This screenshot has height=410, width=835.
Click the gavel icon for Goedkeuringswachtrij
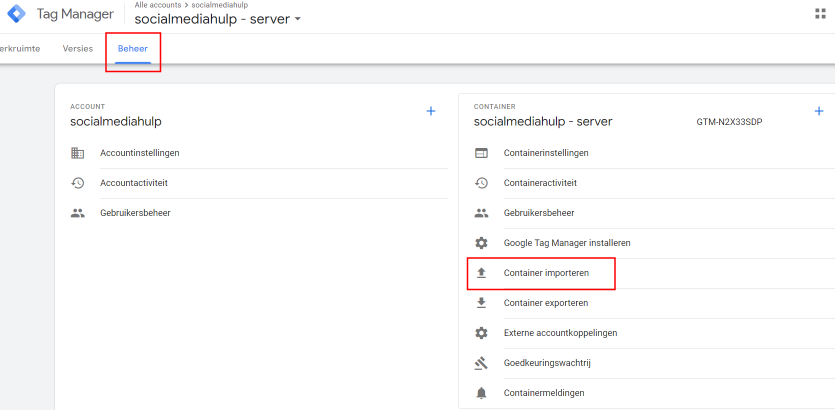point(481,363)
